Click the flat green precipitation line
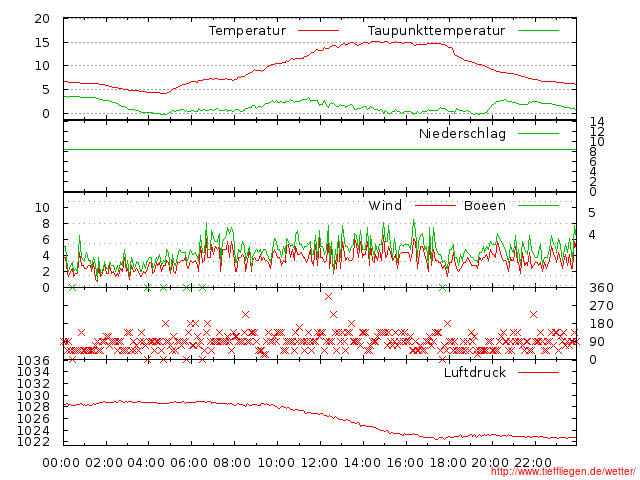640x480 pixels. tap(320, 150)
